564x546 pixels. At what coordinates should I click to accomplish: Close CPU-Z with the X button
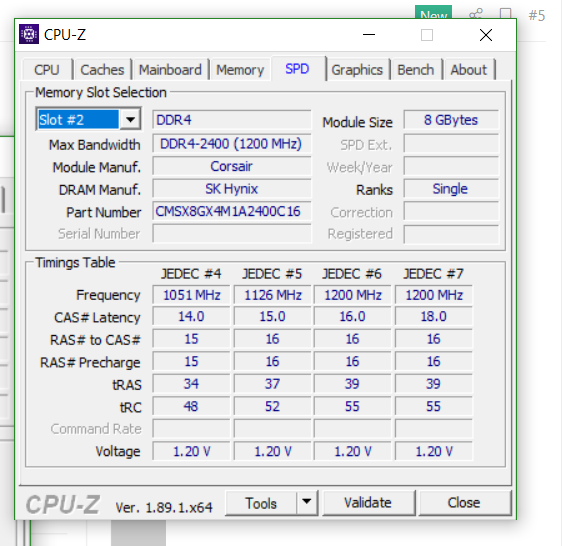pos(486,35)
